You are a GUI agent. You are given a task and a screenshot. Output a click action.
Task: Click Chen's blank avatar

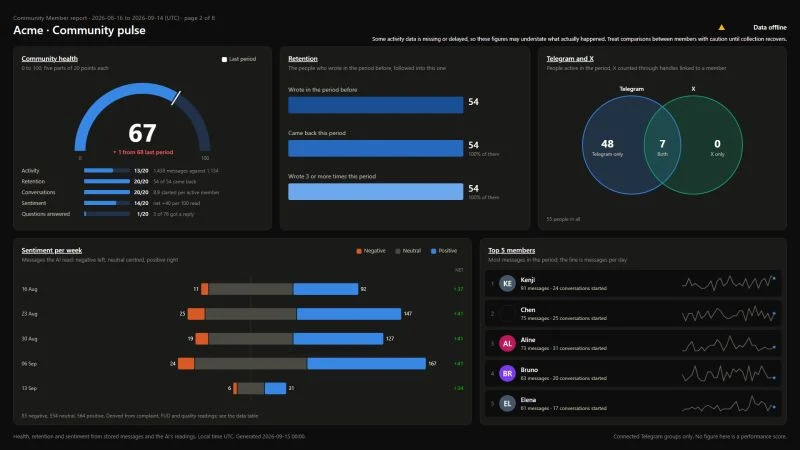pos(507,314)
